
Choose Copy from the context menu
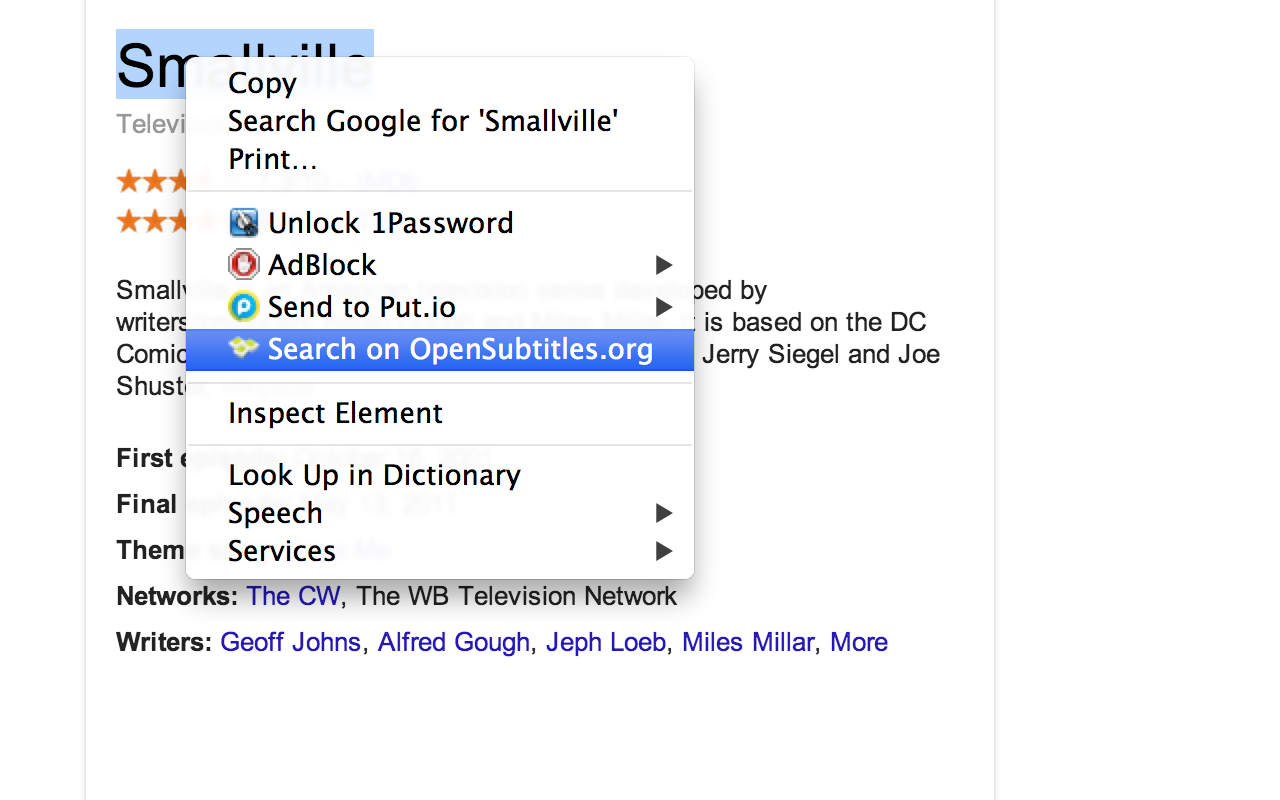pos(440,83)
